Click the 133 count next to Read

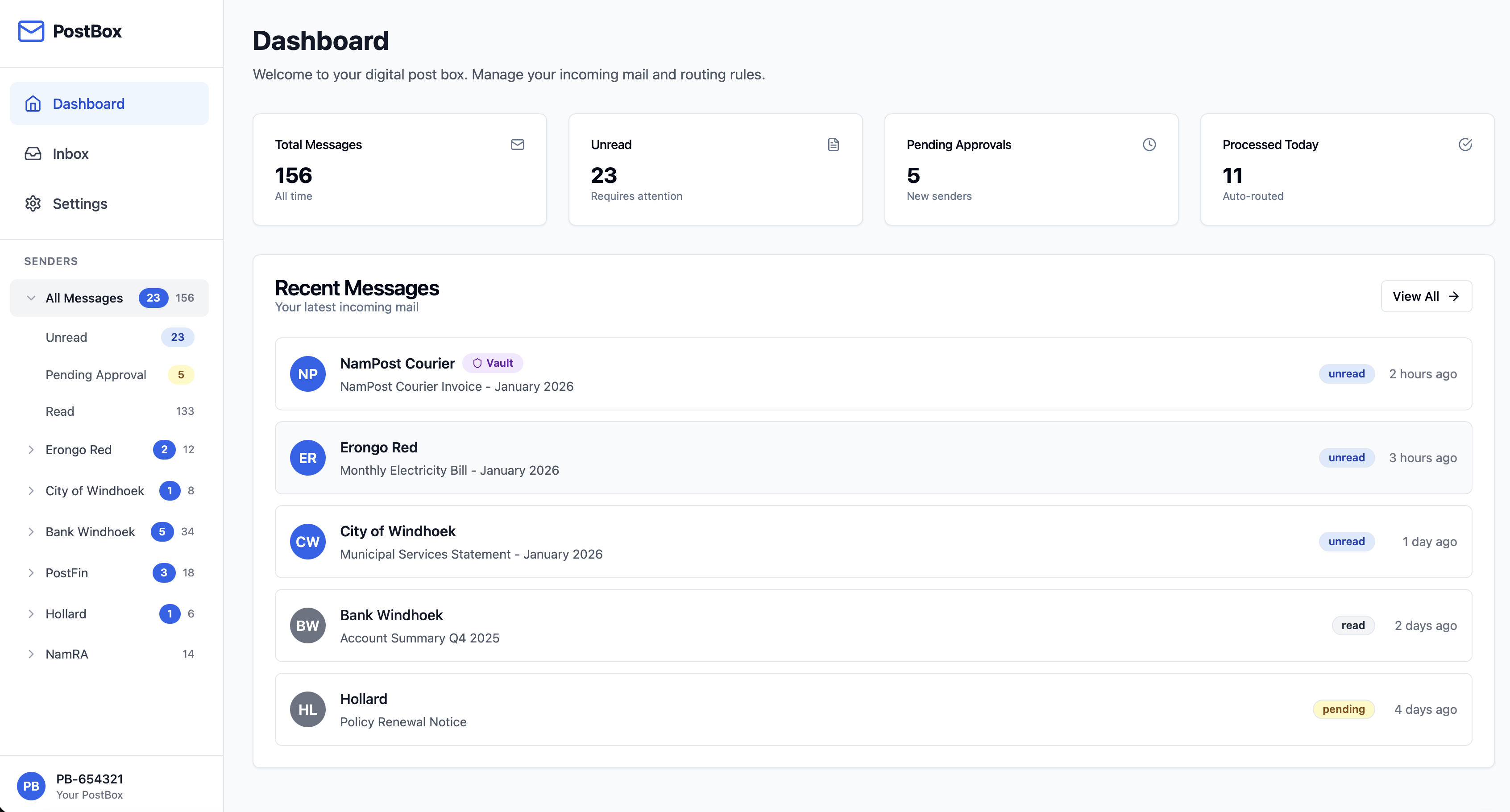point(185,411)
